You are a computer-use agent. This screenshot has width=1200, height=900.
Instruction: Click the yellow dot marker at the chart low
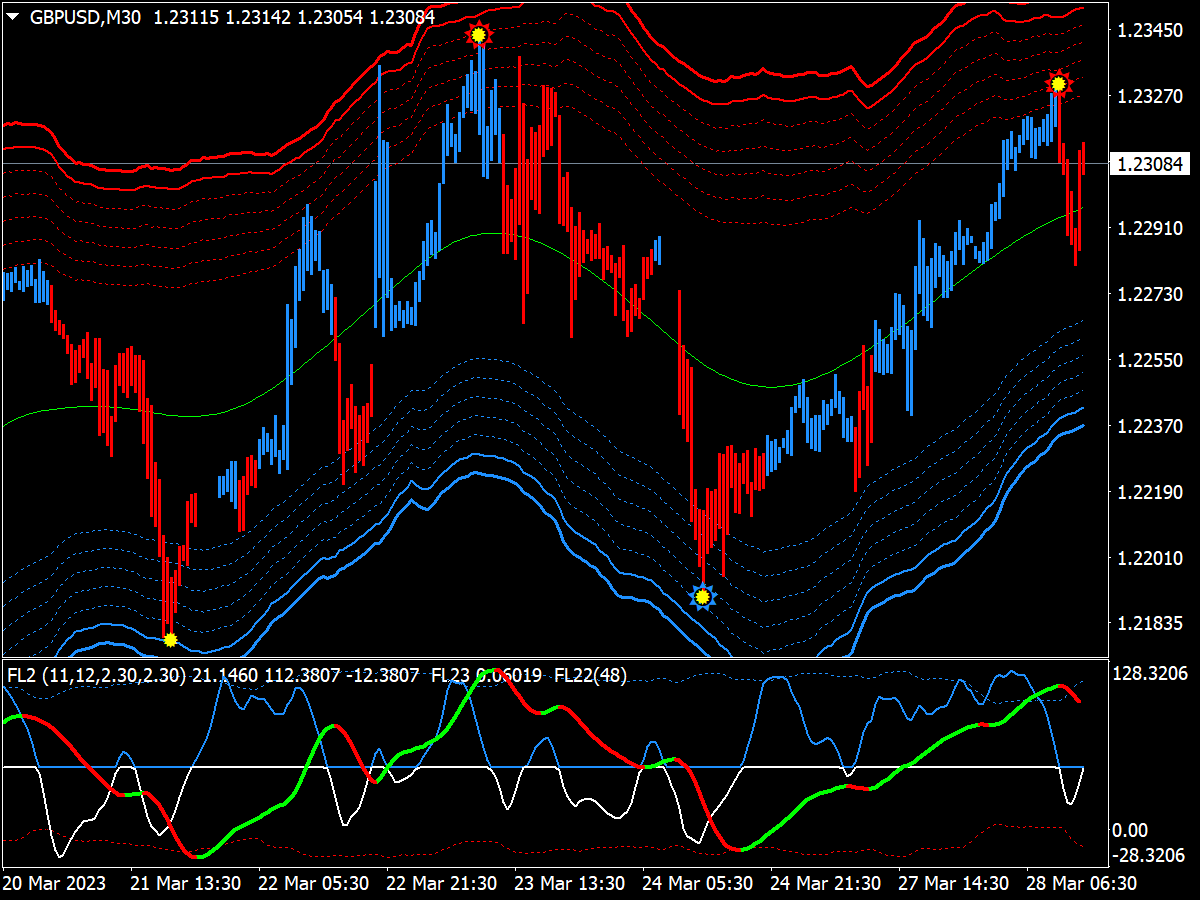pos(170,639)
